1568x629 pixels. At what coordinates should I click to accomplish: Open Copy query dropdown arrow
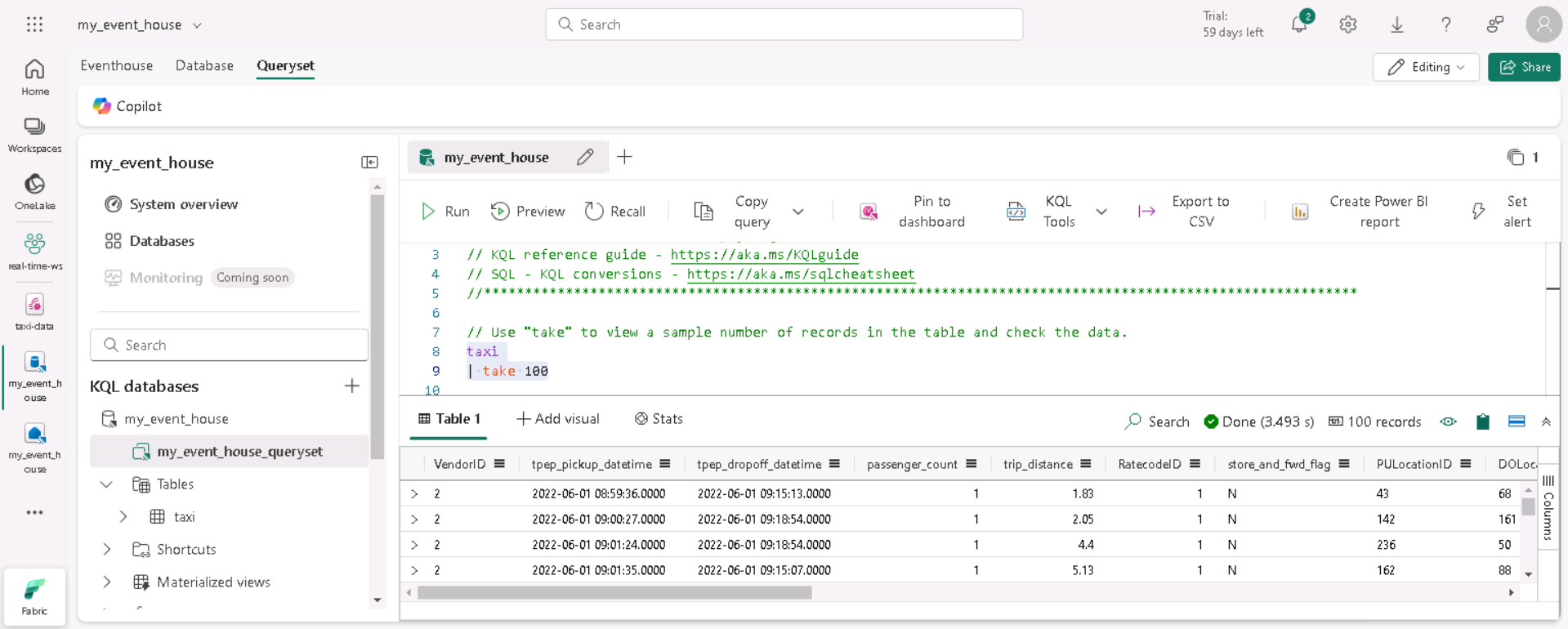coord(798,212)
